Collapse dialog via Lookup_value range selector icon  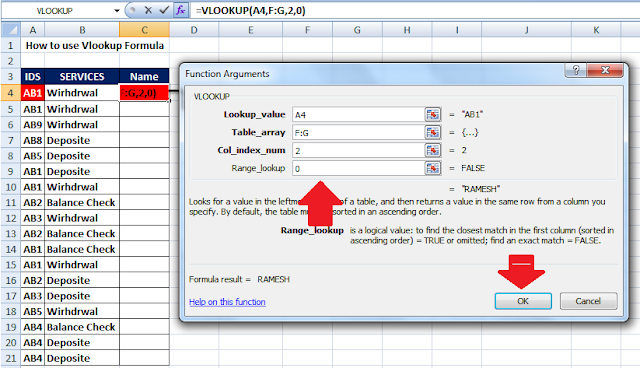pos(433,115)
